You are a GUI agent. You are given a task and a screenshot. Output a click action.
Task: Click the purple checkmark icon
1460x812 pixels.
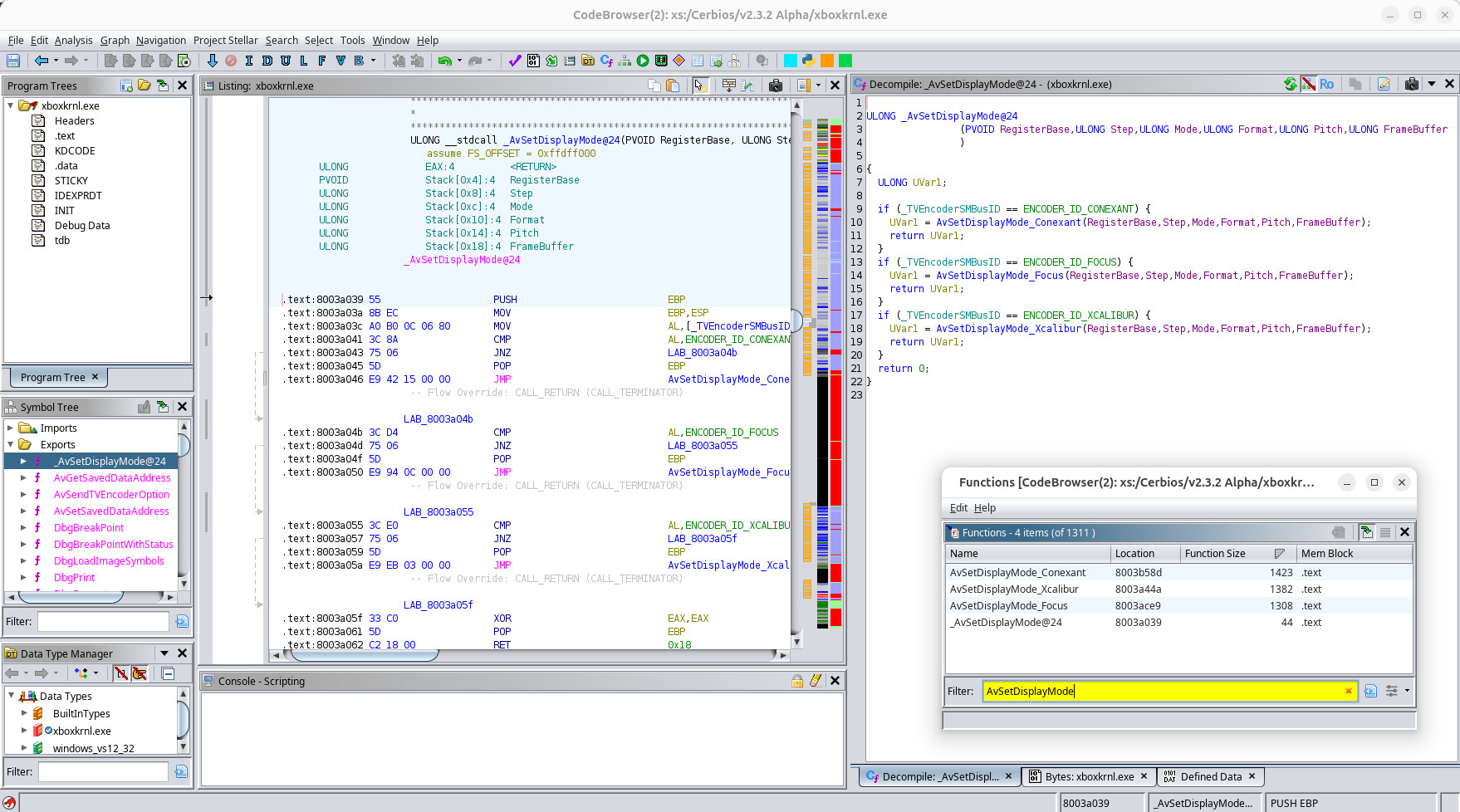[515, 61]
